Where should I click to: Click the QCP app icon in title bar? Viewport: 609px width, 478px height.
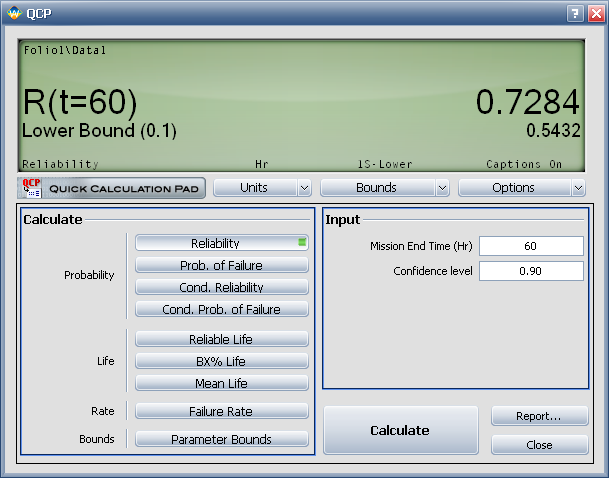point(13,13)
